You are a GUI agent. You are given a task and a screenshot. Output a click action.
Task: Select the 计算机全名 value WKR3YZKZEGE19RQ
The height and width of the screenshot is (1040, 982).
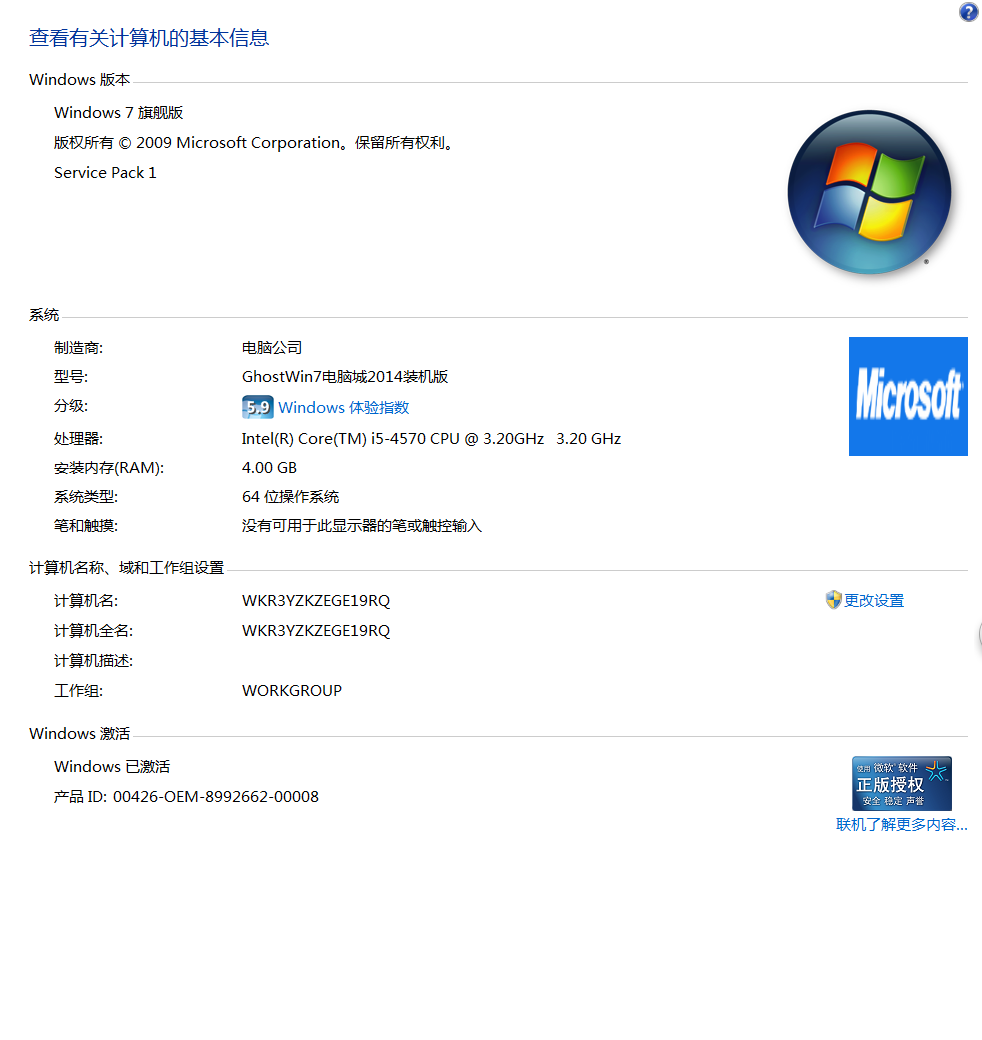coord(316,631)
